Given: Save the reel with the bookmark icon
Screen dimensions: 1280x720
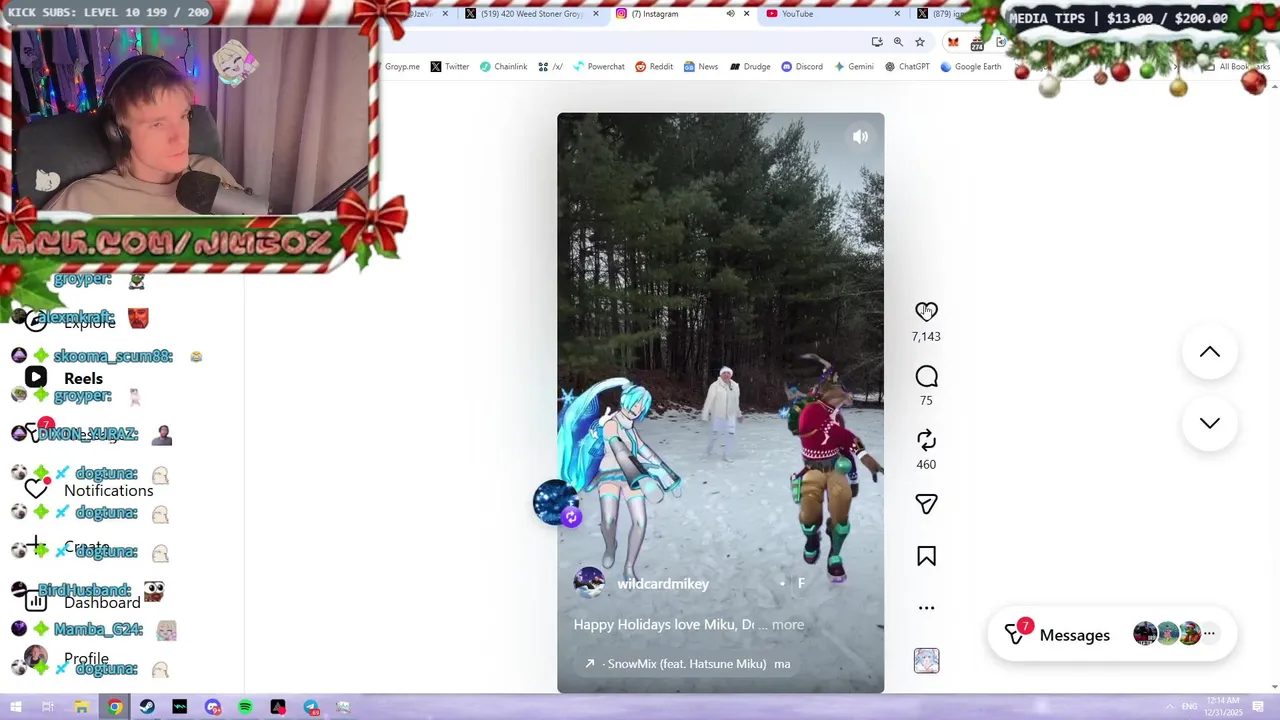Looking at the screenshot, I should tap(926, 556).
